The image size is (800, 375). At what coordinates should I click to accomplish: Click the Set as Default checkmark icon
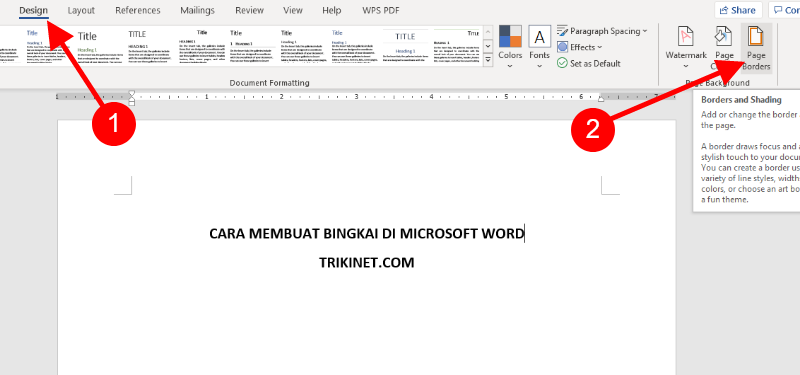[562, 63]
